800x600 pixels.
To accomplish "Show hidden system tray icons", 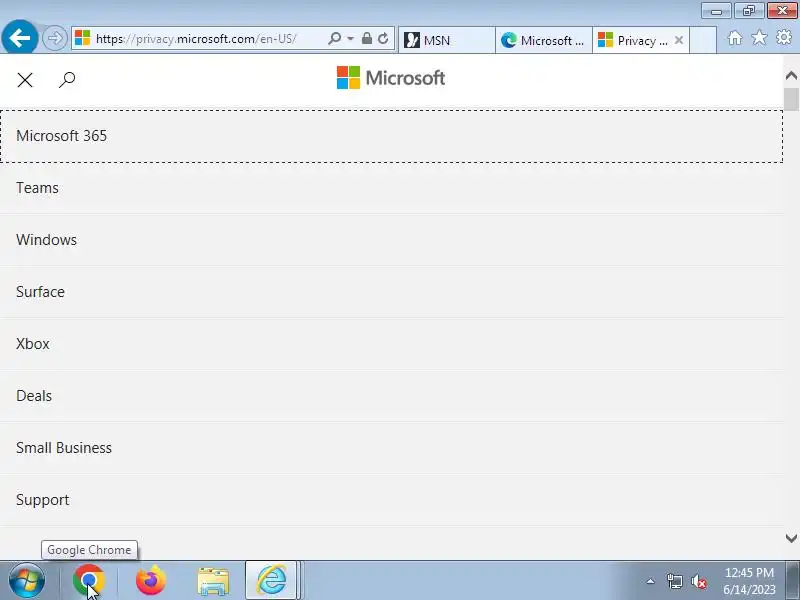I will point(651,581).
